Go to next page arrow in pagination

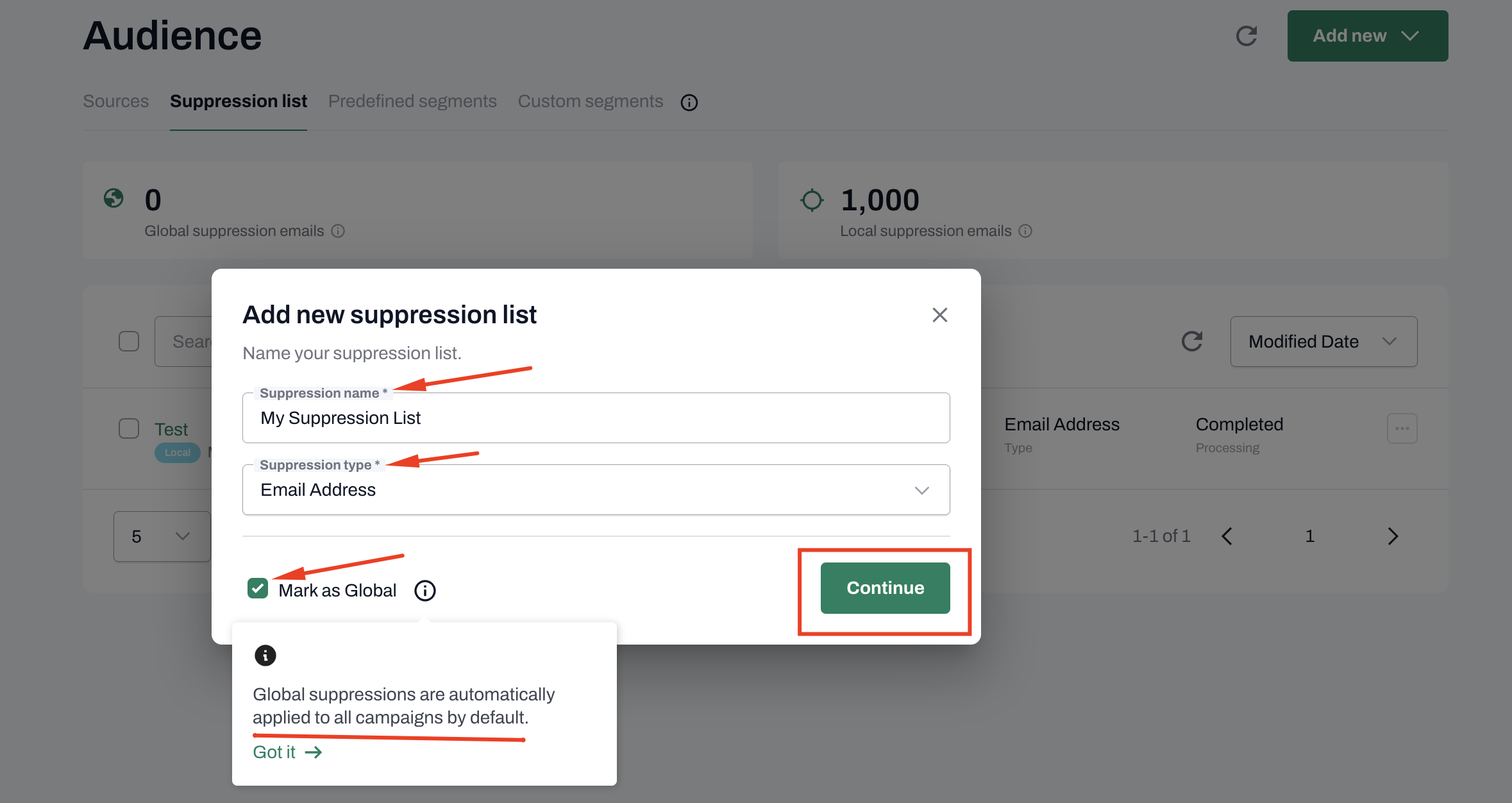click(x=1393, y=536)
